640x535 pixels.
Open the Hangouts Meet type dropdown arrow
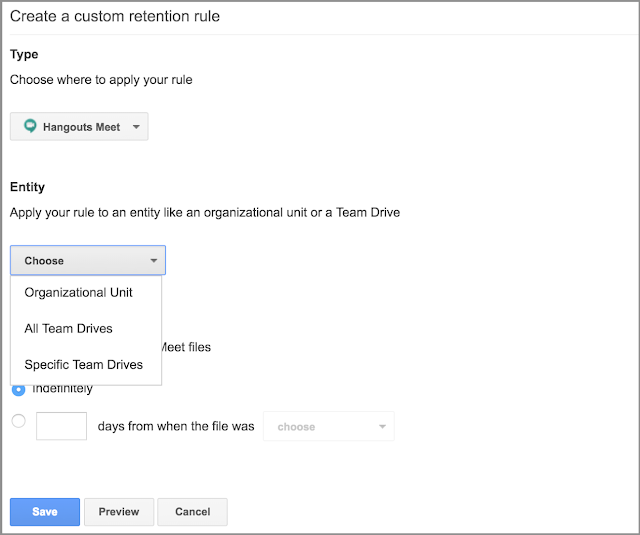point(136,127)
